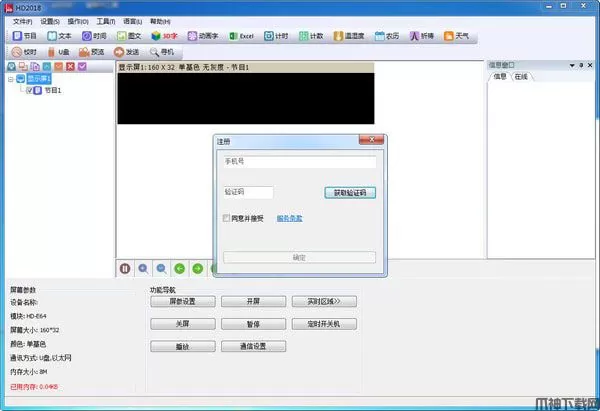Switch to the 在线 tab
The width and height of the screenshot is (600, 411).
click(x=522, y=77)
